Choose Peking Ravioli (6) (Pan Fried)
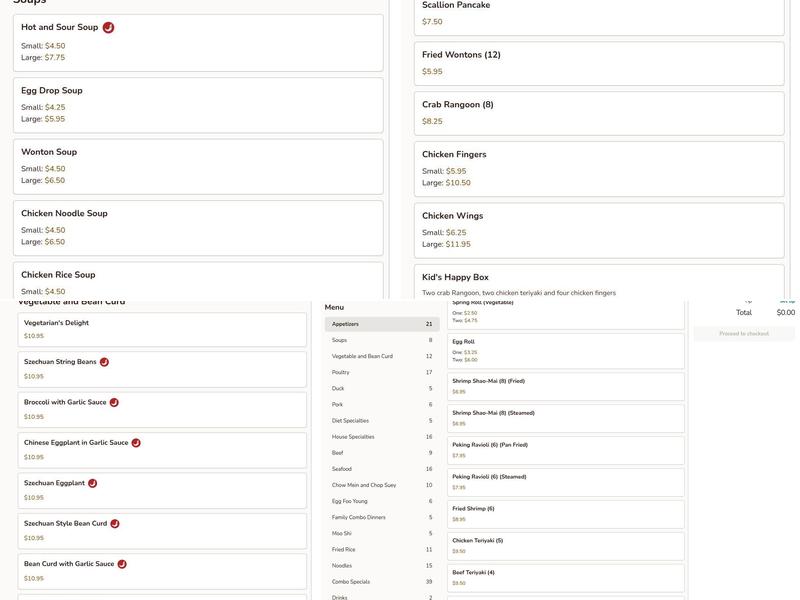Screen dimensions: 800x600 [565, 451]
